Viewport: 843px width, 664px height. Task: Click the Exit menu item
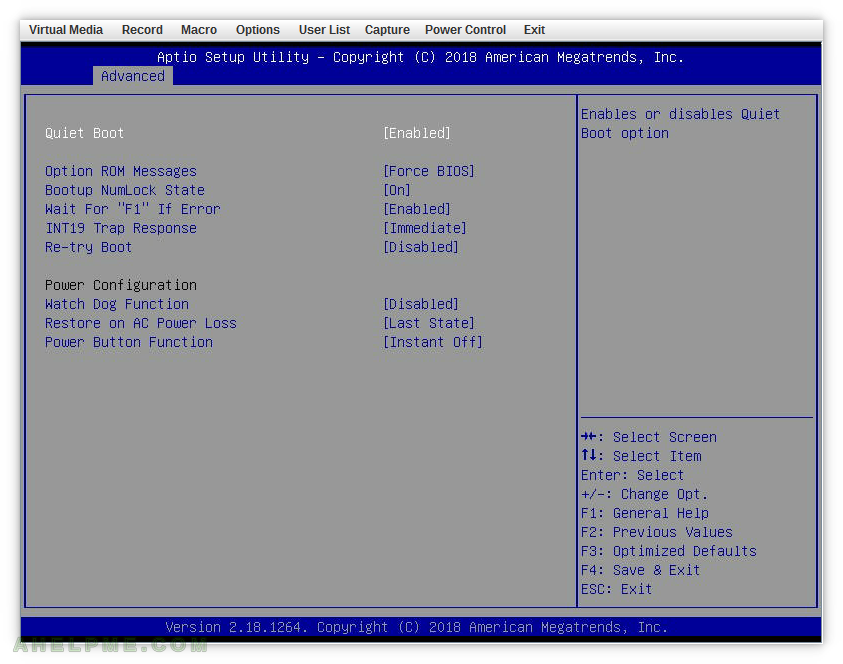534,30
